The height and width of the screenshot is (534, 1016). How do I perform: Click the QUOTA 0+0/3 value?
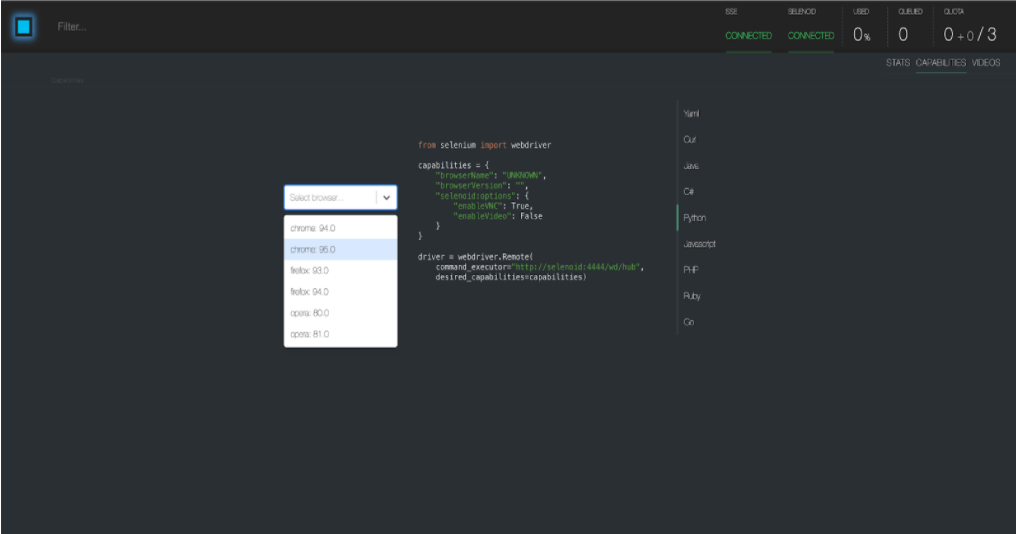coord(969,34)
